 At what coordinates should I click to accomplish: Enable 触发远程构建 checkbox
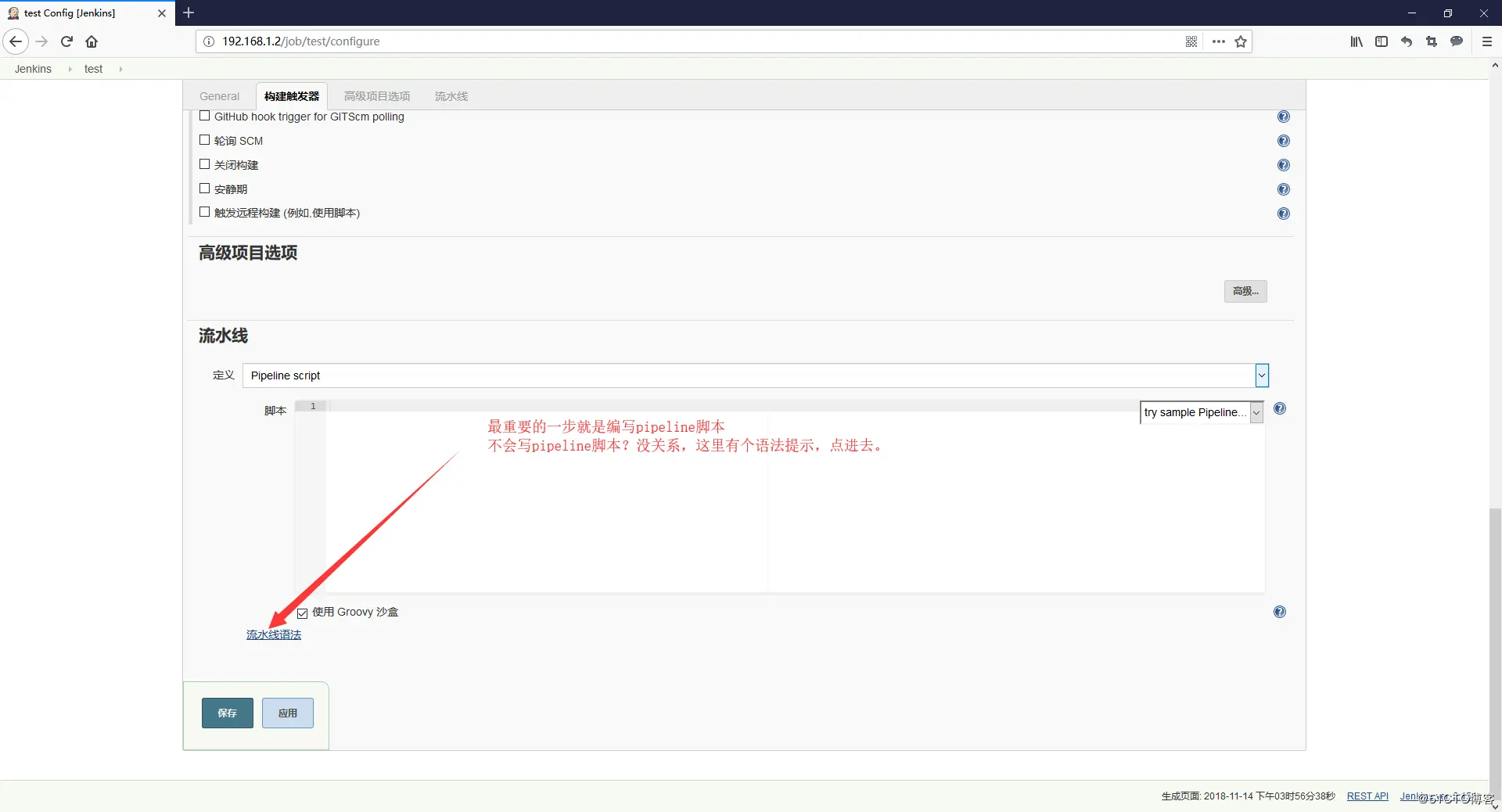click(205, 212)
